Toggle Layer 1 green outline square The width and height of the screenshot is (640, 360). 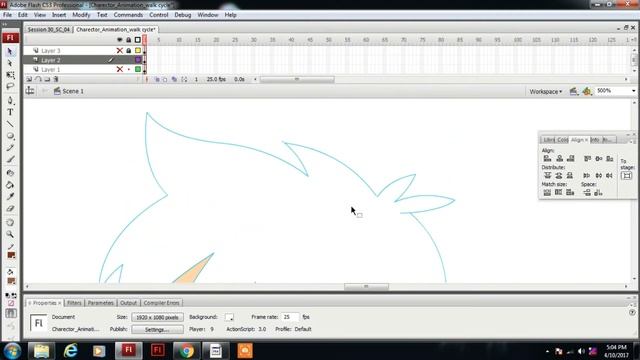point(138,69)
